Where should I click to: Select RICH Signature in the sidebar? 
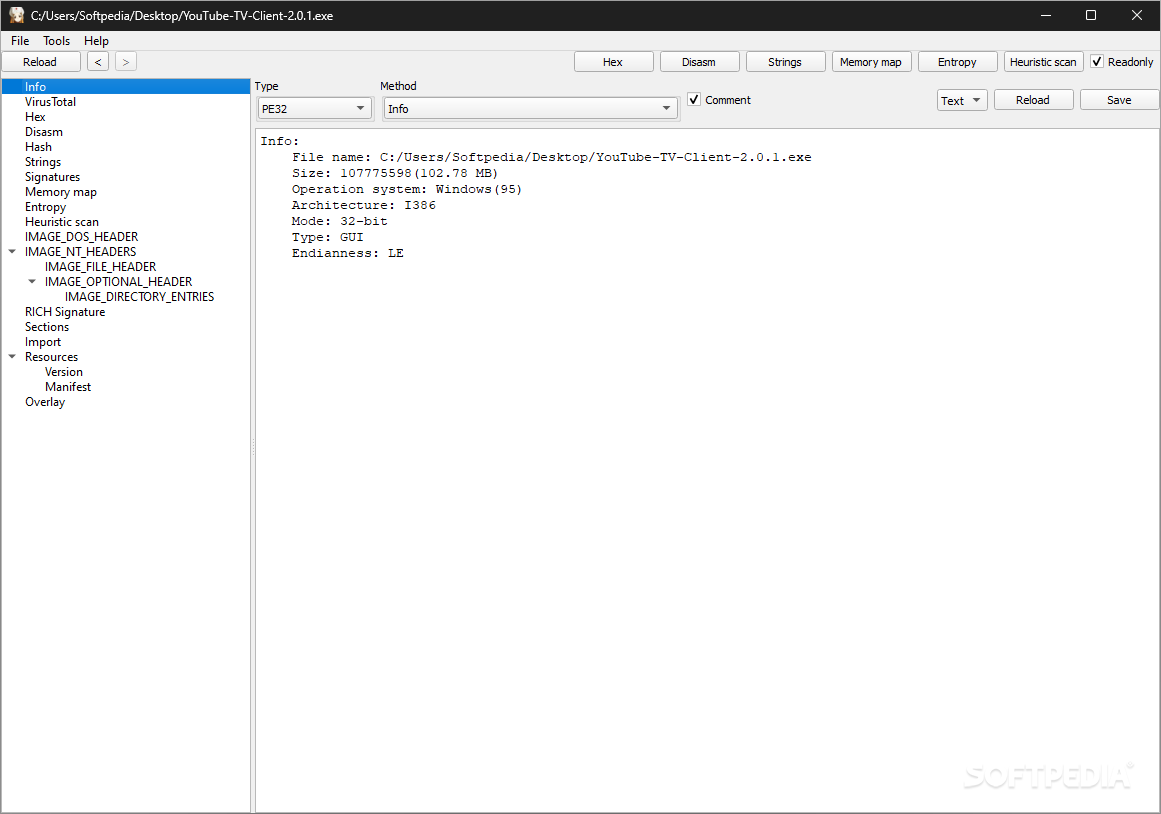click(x=65, y=312)
